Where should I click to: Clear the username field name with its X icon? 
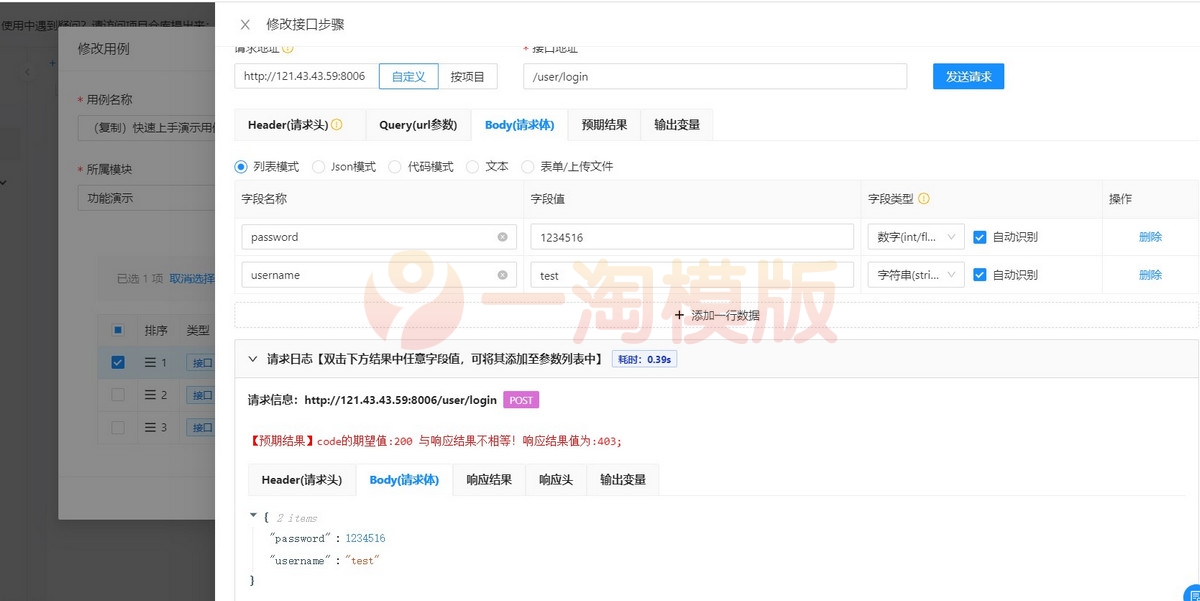[x=502, y=275]
